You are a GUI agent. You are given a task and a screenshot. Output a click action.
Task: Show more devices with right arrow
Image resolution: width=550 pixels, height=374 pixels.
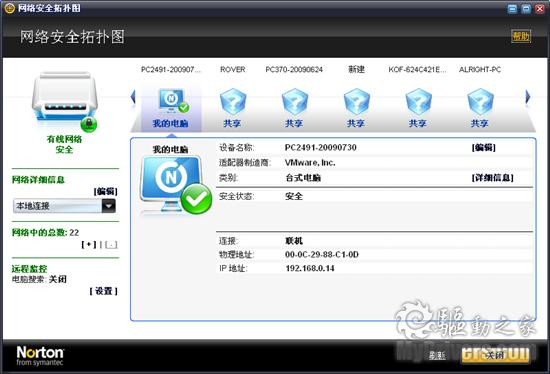click(528, 97)
